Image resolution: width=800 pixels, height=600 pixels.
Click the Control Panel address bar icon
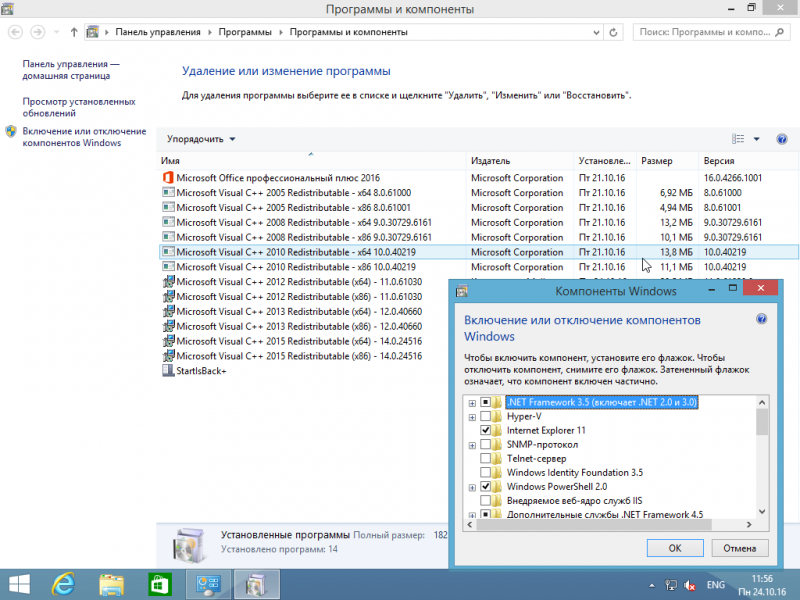tap(92, 32)
